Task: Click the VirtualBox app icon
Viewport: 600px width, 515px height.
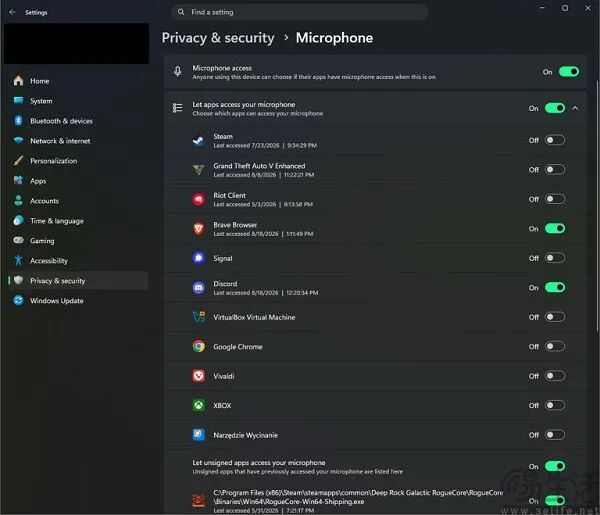Action: (199, 317)
